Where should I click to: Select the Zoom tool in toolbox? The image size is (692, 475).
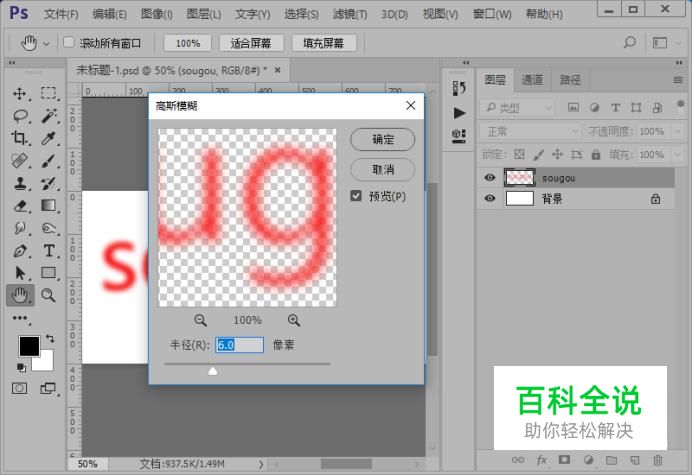[x=49, y=295]
